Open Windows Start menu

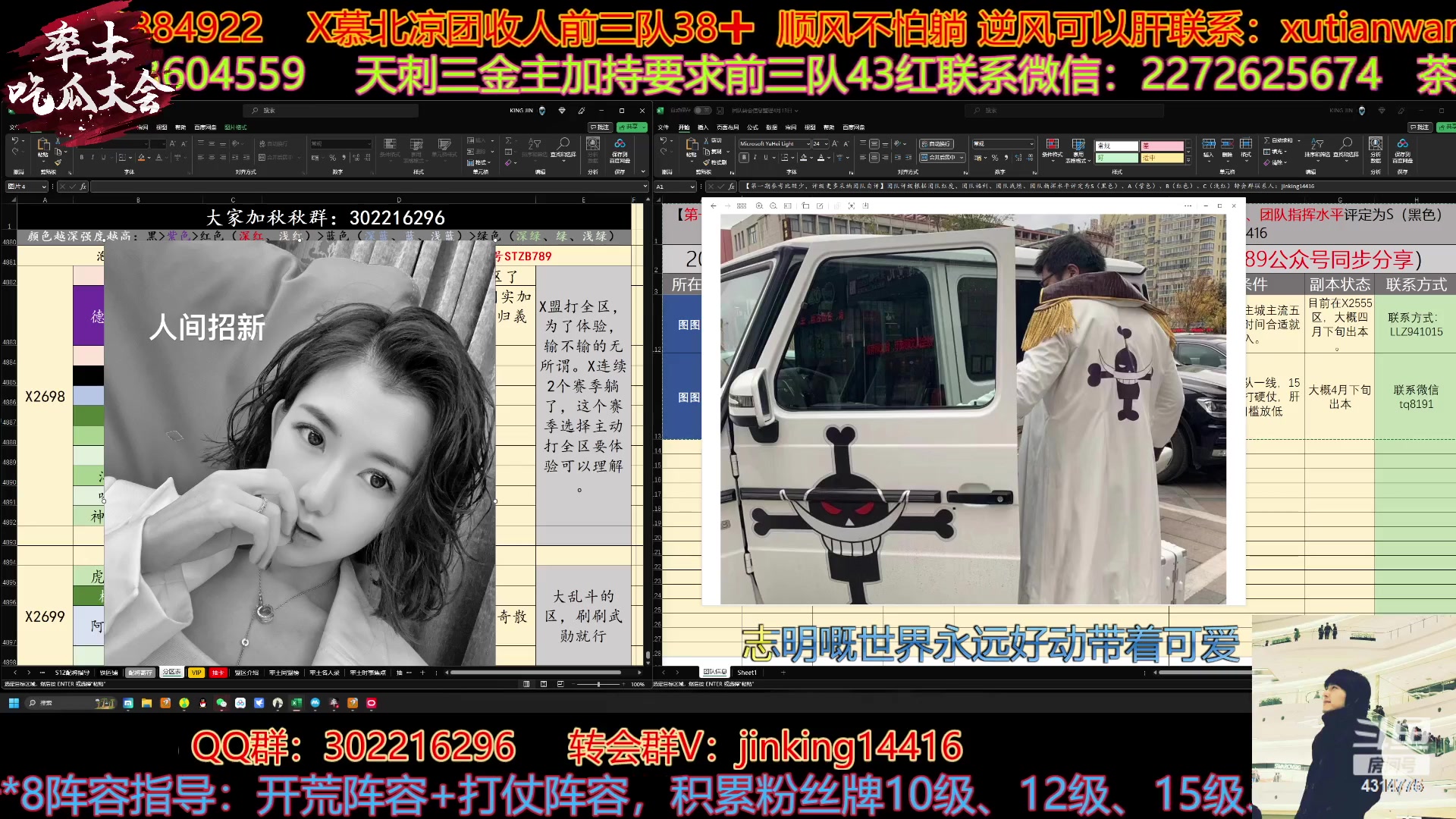(x=14, y=703)
